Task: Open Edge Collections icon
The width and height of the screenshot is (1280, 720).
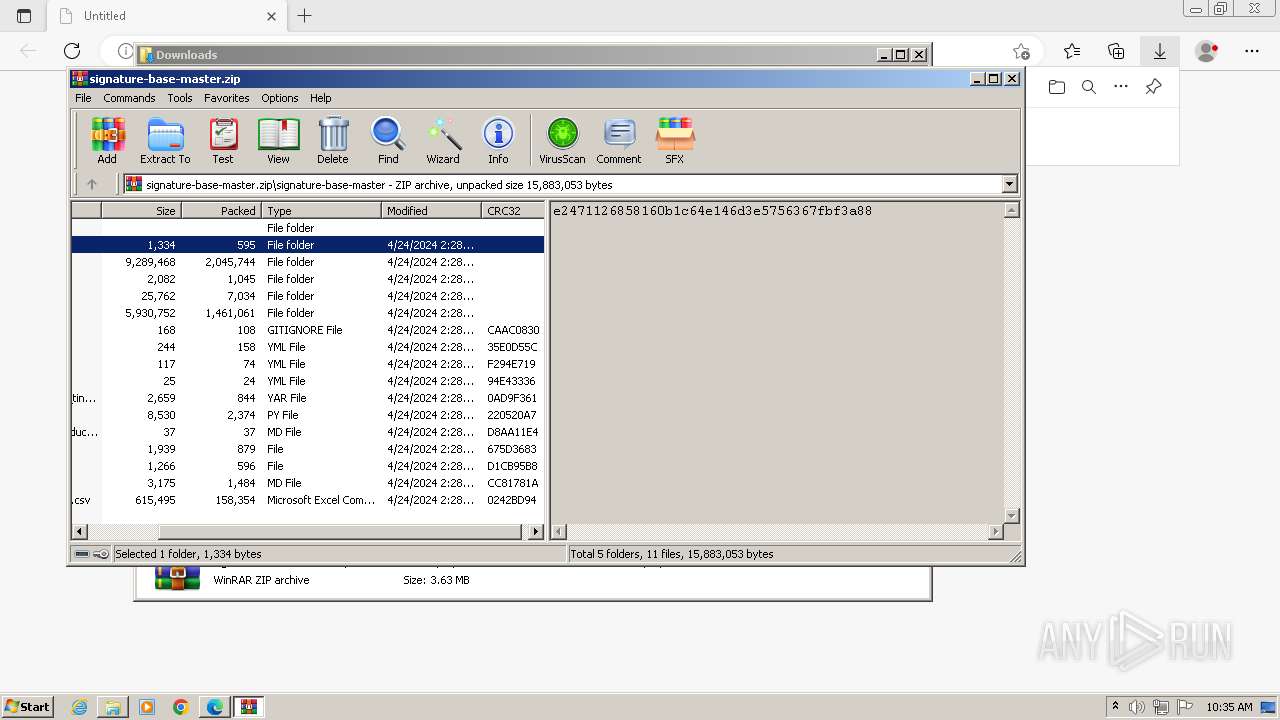Action: point(1116,51)
